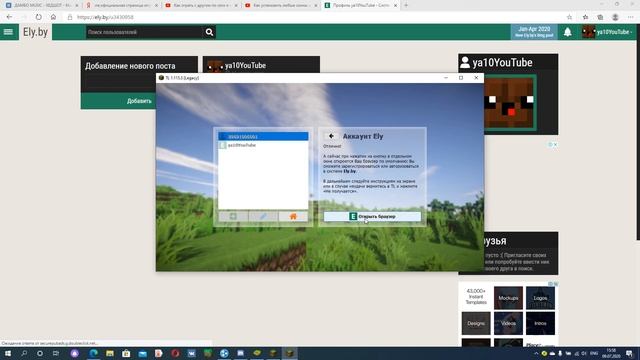Focus the user search field on Ely.by
The height and width of the screenshot is (360, 640).
pyautogui.click(x=144, y=32)
